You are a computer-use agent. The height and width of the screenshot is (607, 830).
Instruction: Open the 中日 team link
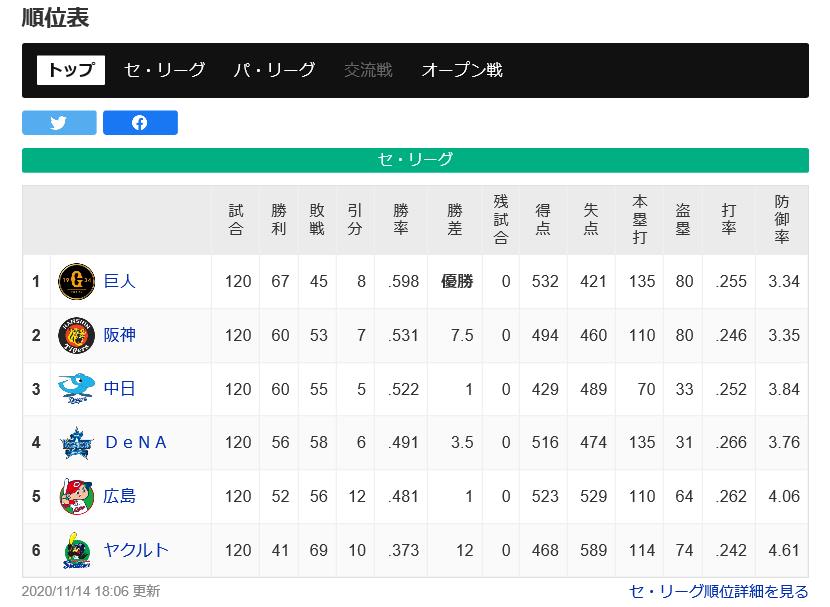[120, 388]
